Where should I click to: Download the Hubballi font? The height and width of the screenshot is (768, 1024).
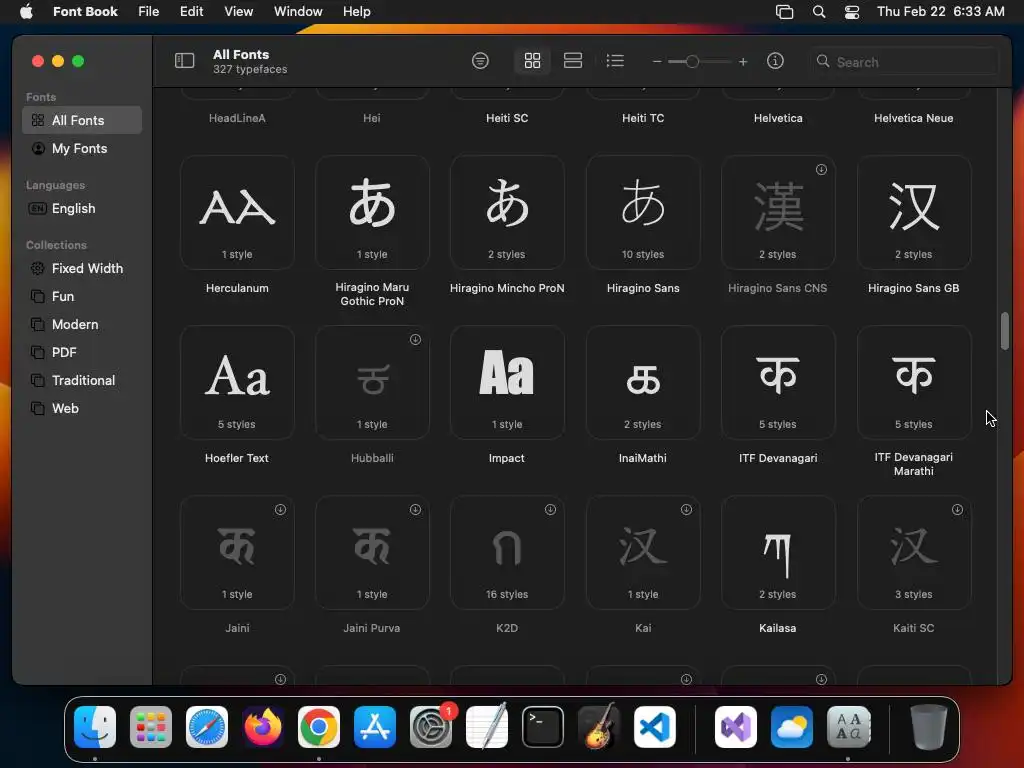[x=415, y=340]
